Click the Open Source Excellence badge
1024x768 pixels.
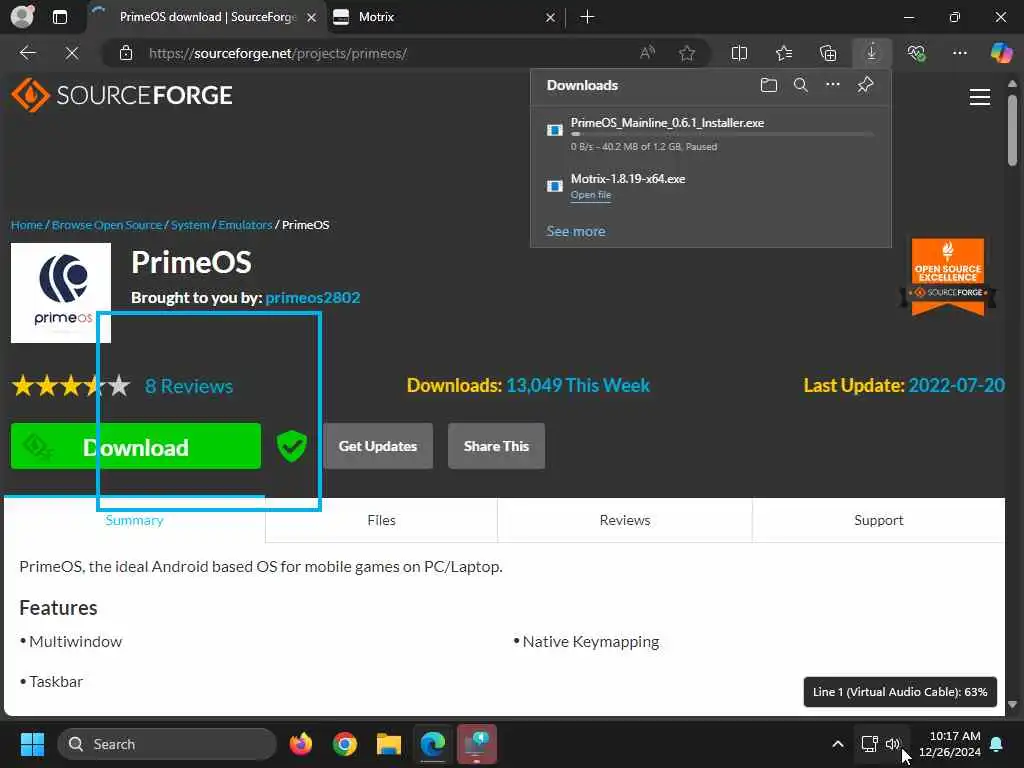tap(948, 276)
